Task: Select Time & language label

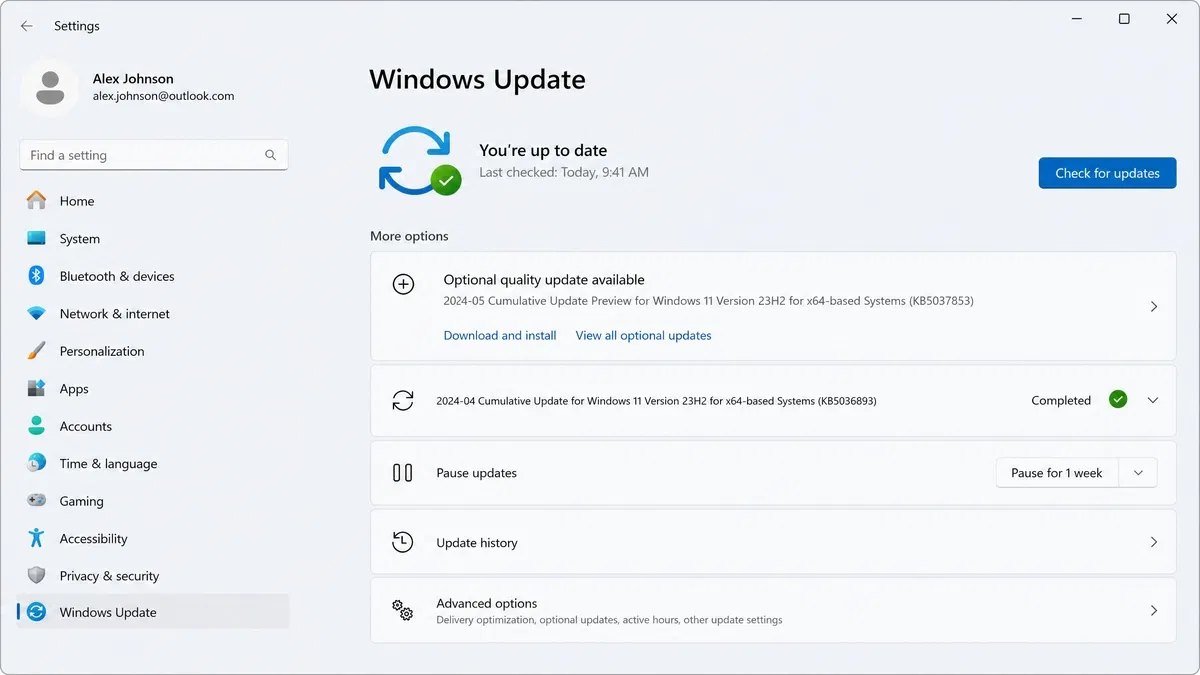Action: [108, 464]
